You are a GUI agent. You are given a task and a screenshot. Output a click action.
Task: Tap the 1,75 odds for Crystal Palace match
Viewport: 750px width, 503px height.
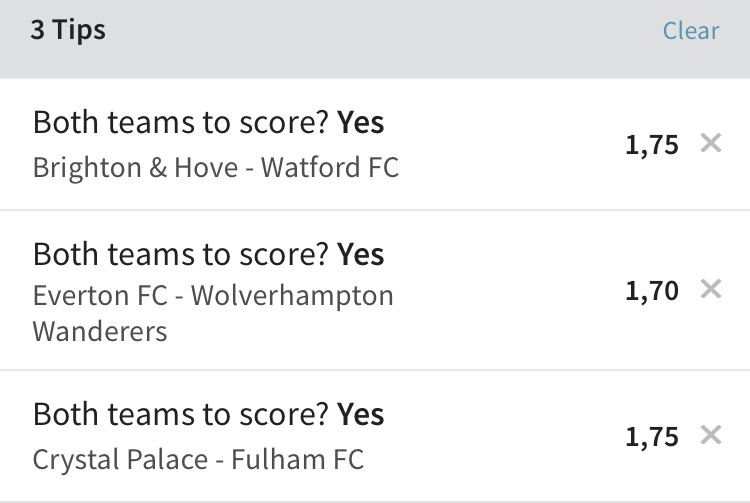652,437
